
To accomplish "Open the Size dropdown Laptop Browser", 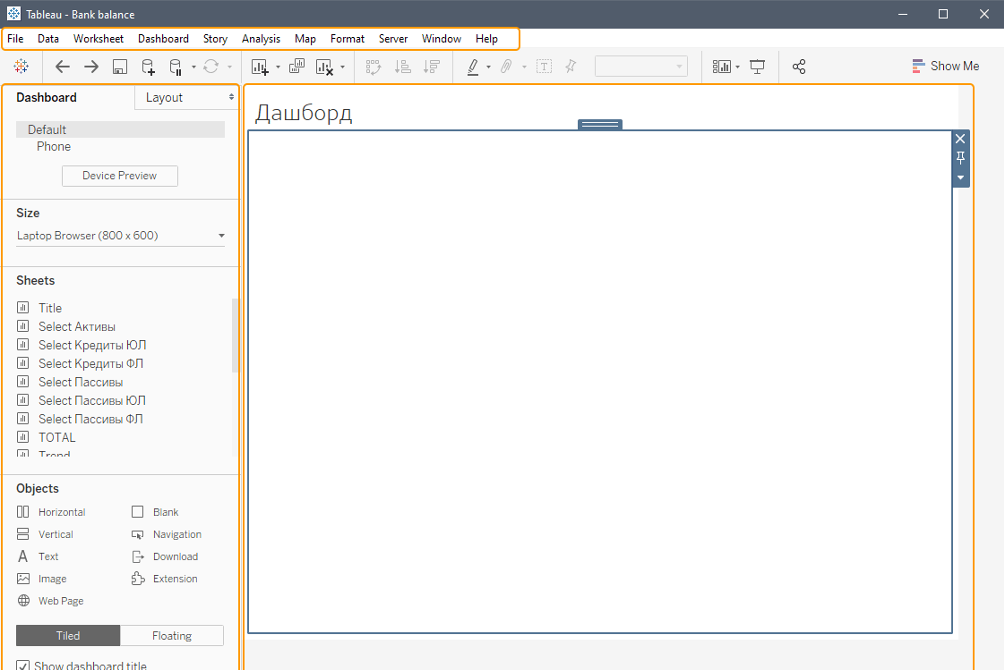I will (120, 236).
